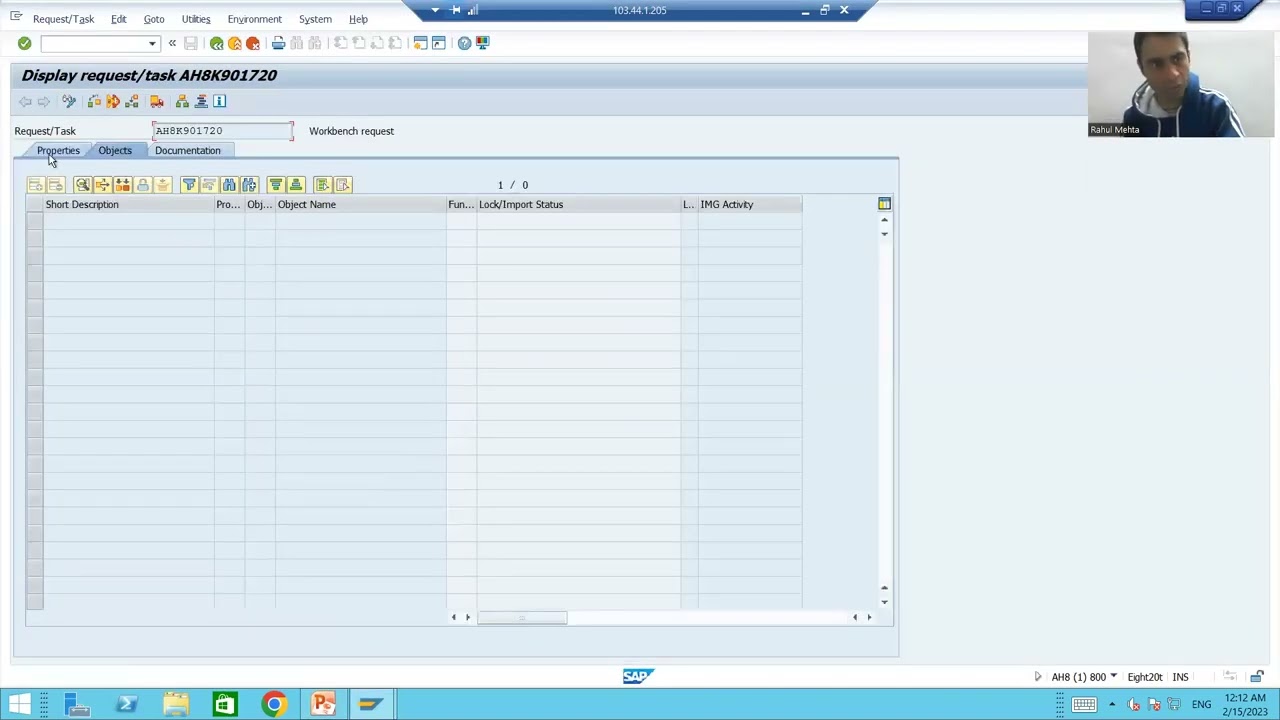Open PowerPoint from the taskbar
1280x720 pixels.
[322, 704]
